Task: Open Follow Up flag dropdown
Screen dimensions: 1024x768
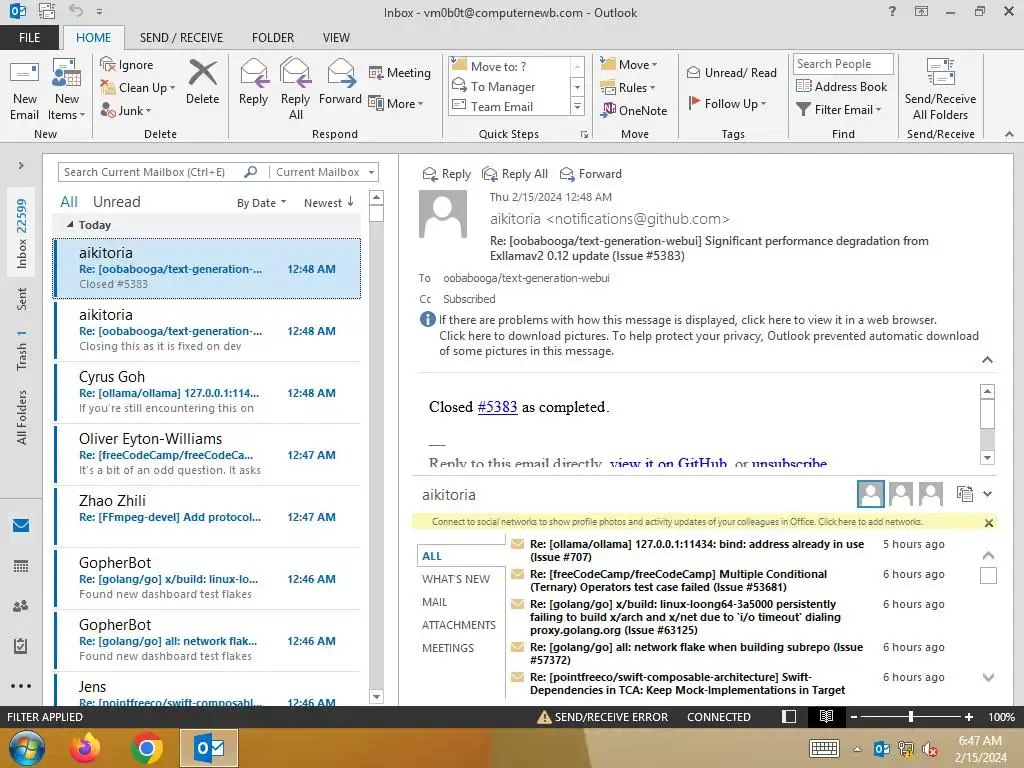Action: click(x=727, y=103)
